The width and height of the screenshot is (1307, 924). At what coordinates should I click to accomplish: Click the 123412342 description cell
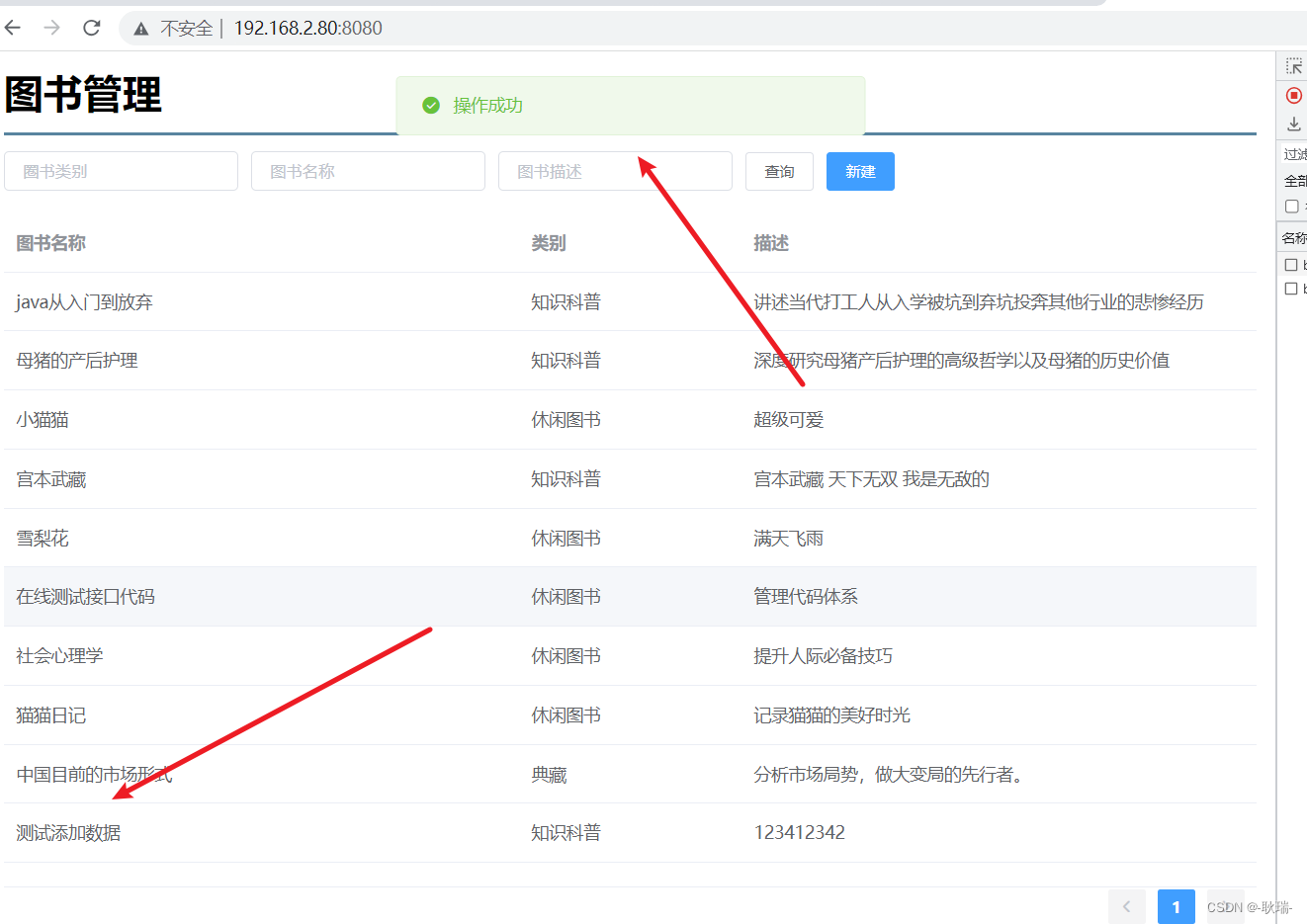799,833
